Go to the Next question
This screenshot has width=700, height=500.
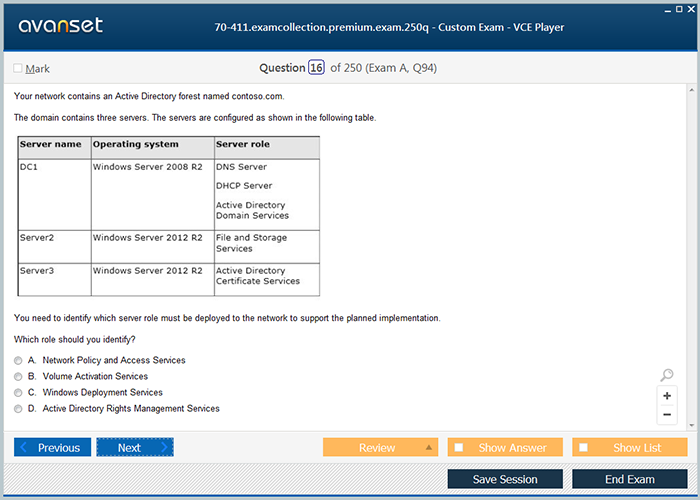[x=135, y=447]
